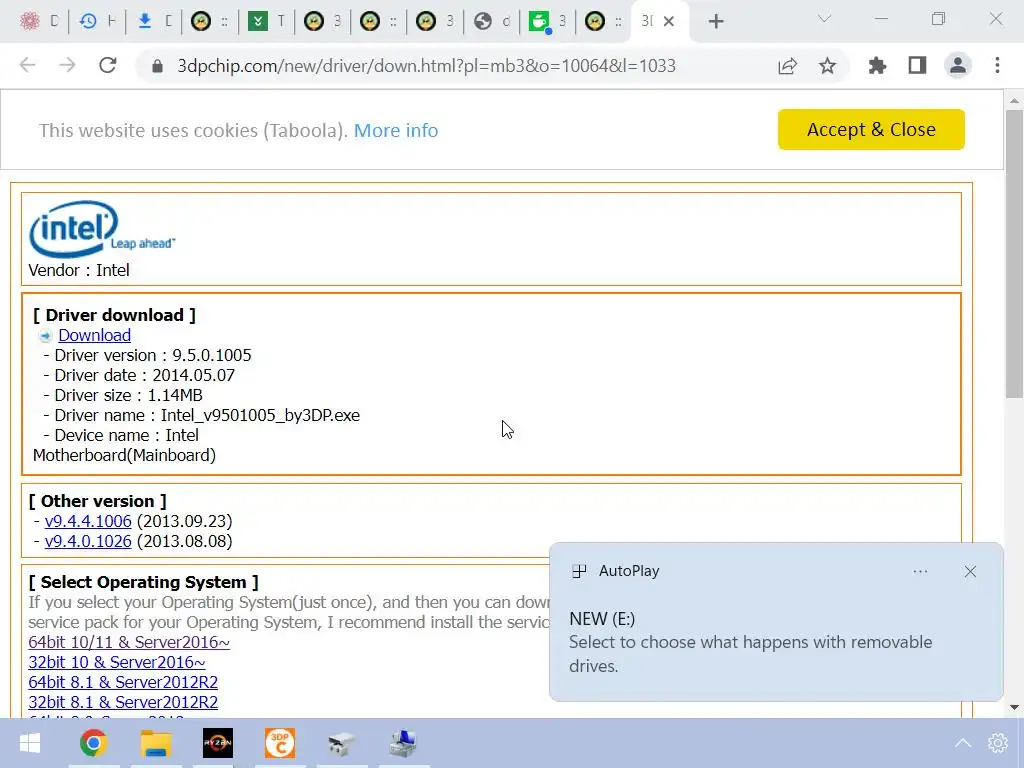The width and height of the screenshot is (1024, 768).
Task: Share this page icon
Action: pyautogui.click(x=788, y=66)
